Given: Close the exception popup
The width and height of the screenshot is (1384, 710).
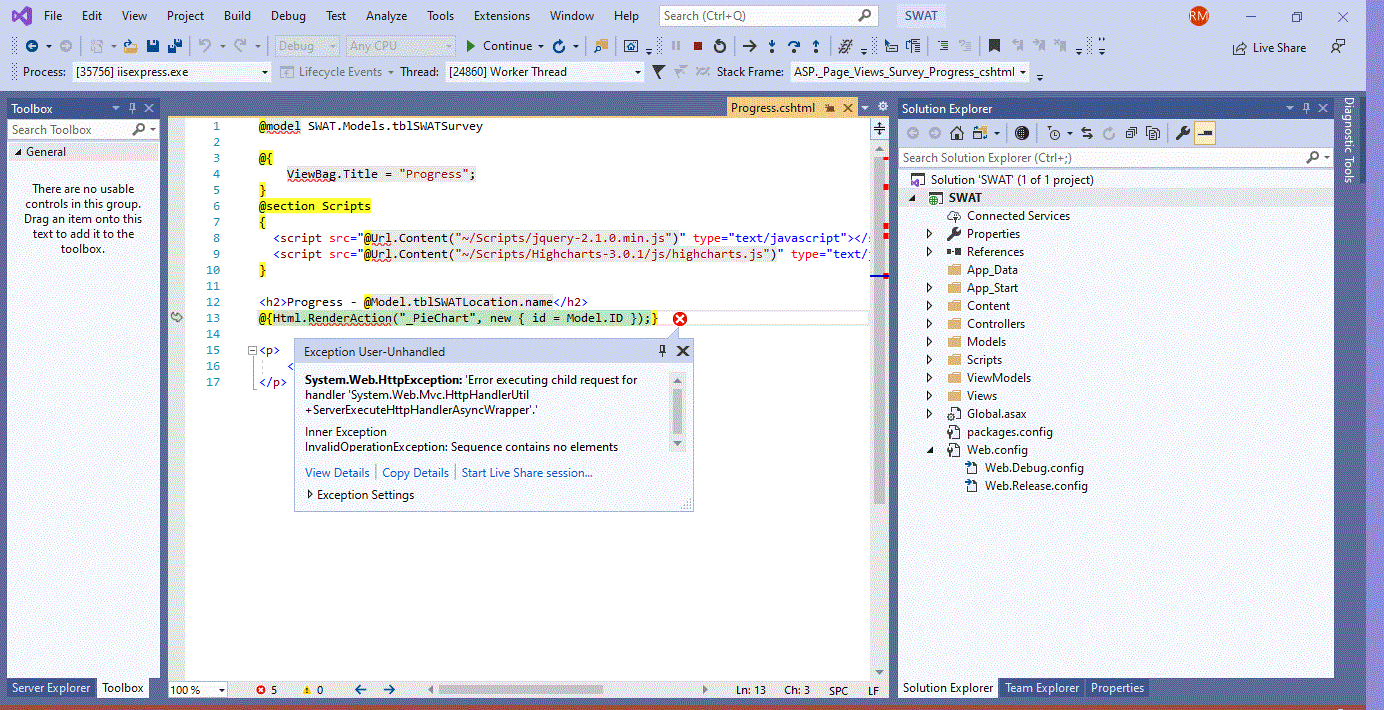Looking at the screenshot, I should pos(683,351).
